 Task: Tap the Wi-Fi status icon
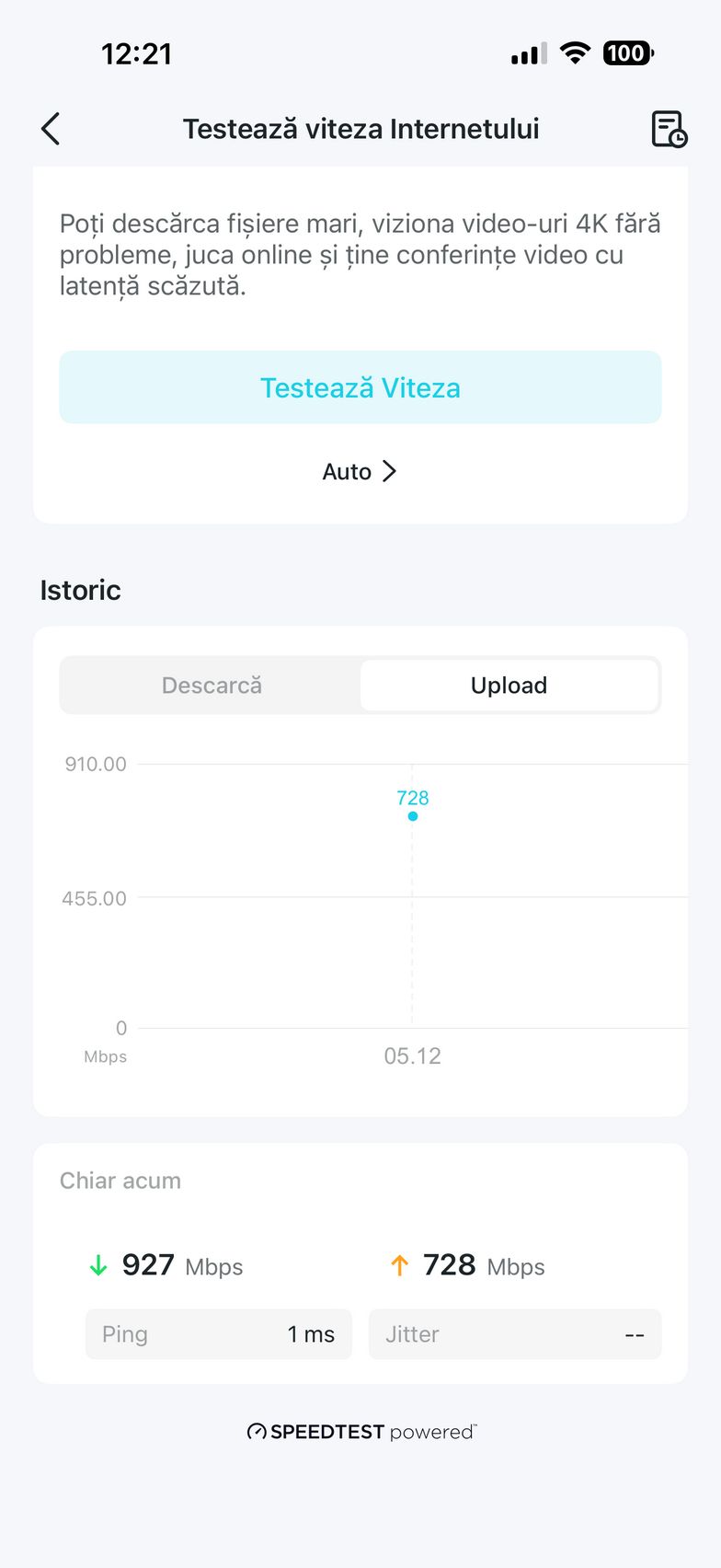575,53
